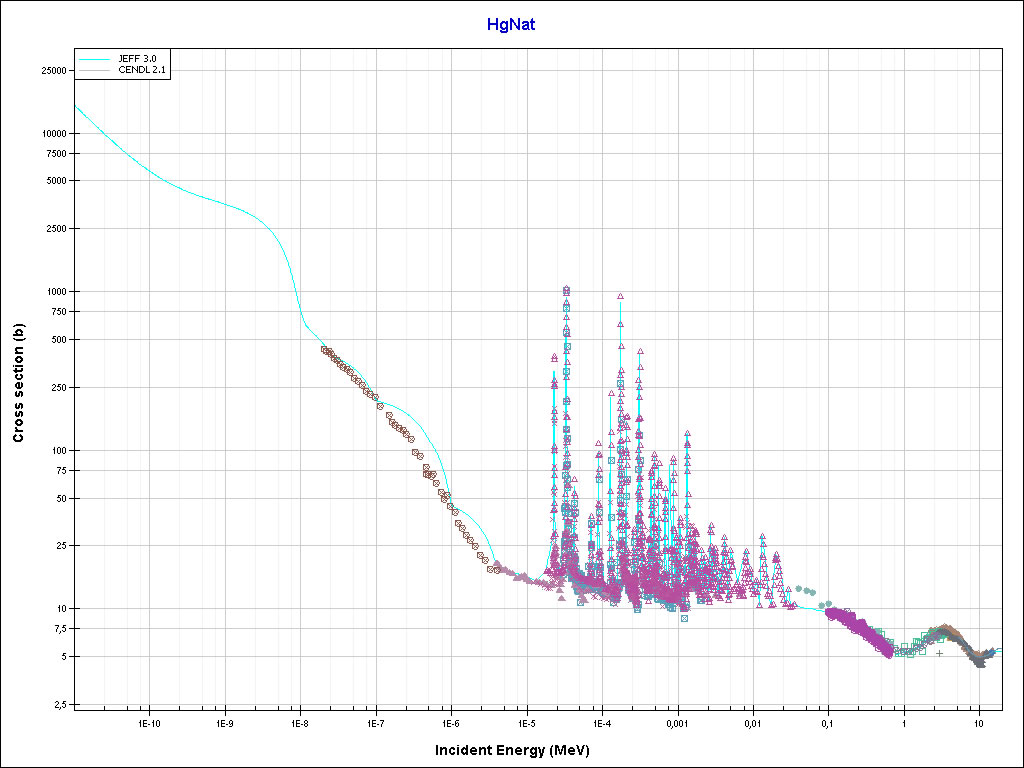Image resolution: width=1024 pixels, height=768 pixels.
Task: Click the tallest resonance peak marker near 1000 b
Action: (566, 290)
